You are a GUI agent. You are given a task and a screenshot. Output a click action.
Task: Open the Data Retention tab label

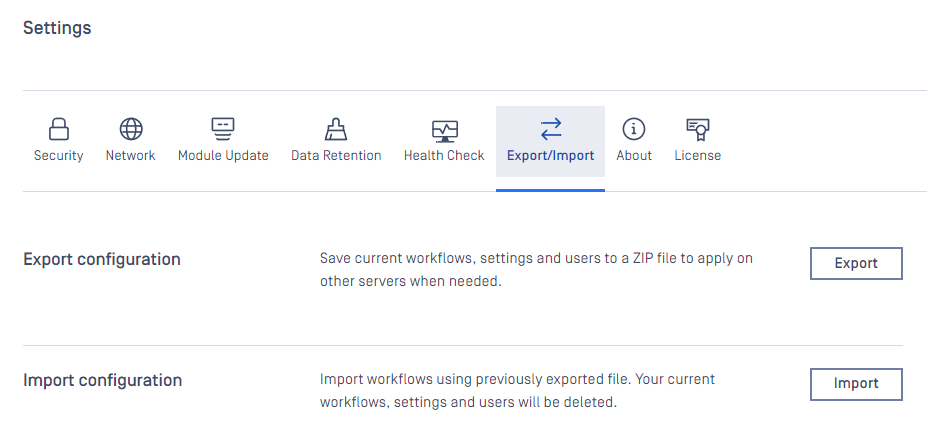[x=336, y=156]
